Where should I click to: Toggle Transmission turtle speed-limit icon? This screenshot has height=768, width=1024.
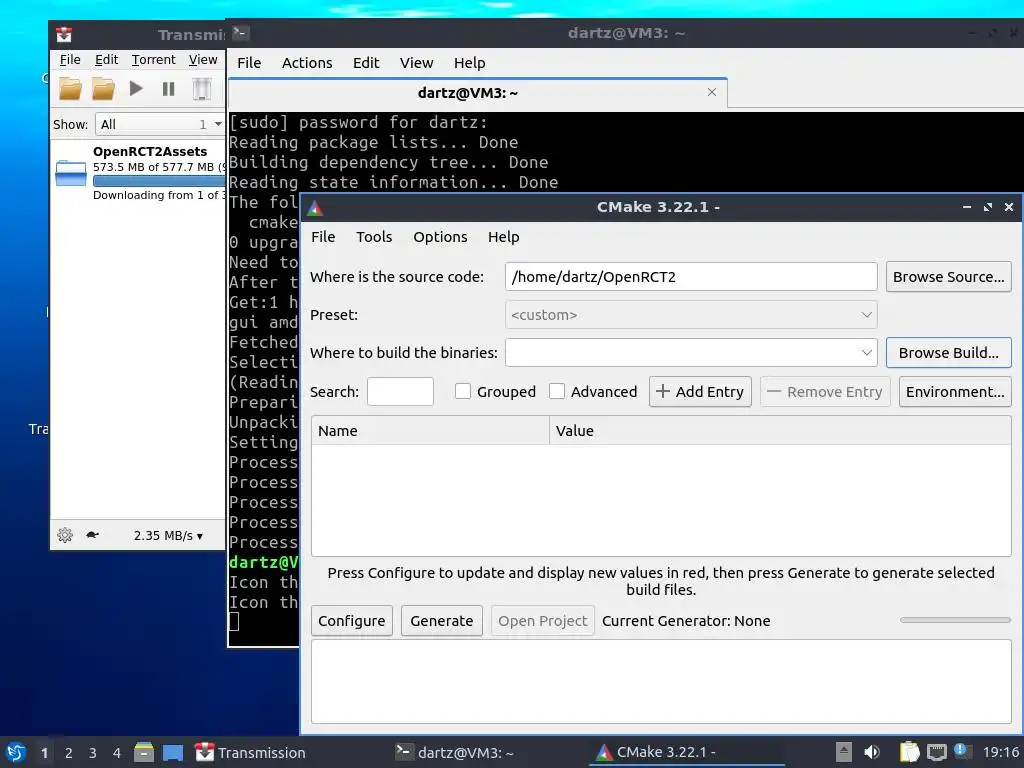[x=93, y=535]
